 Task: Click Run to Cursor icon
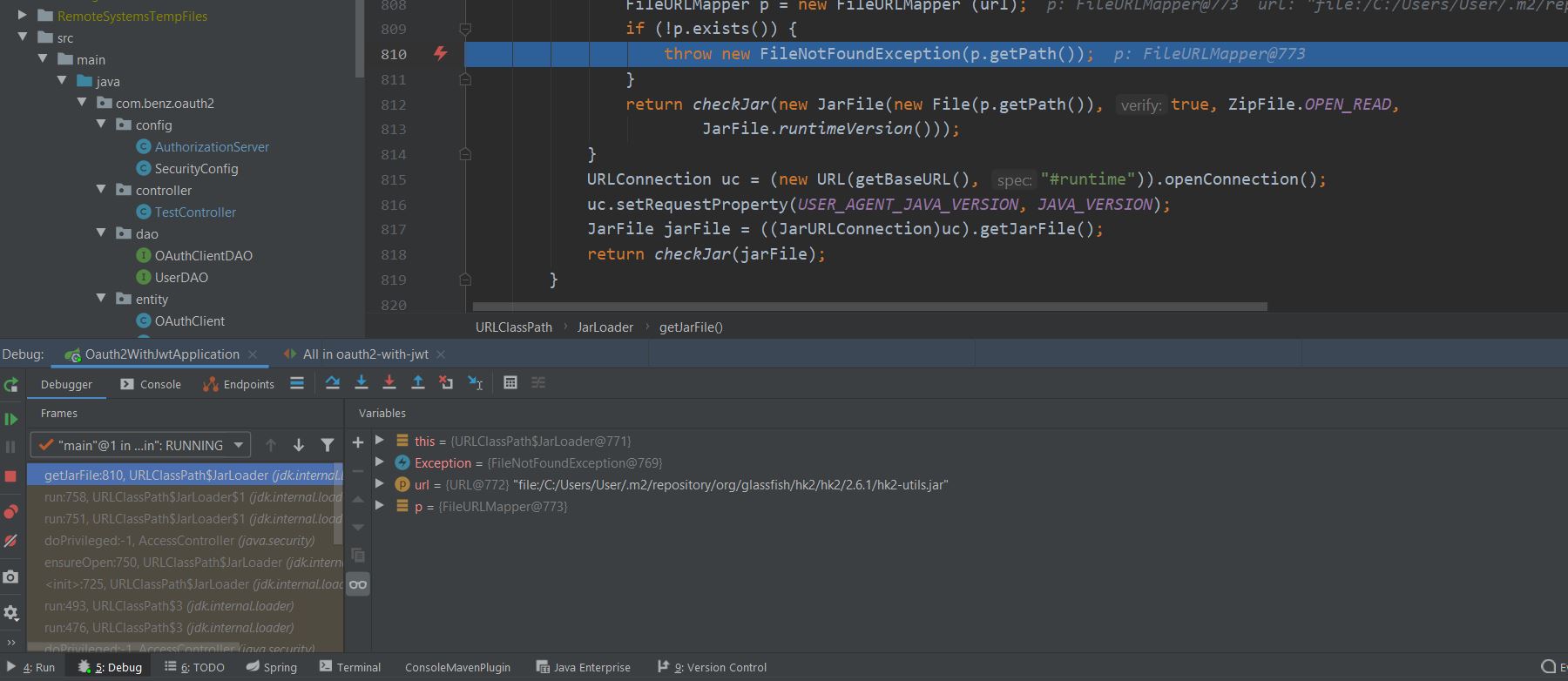tap(475, 383)
